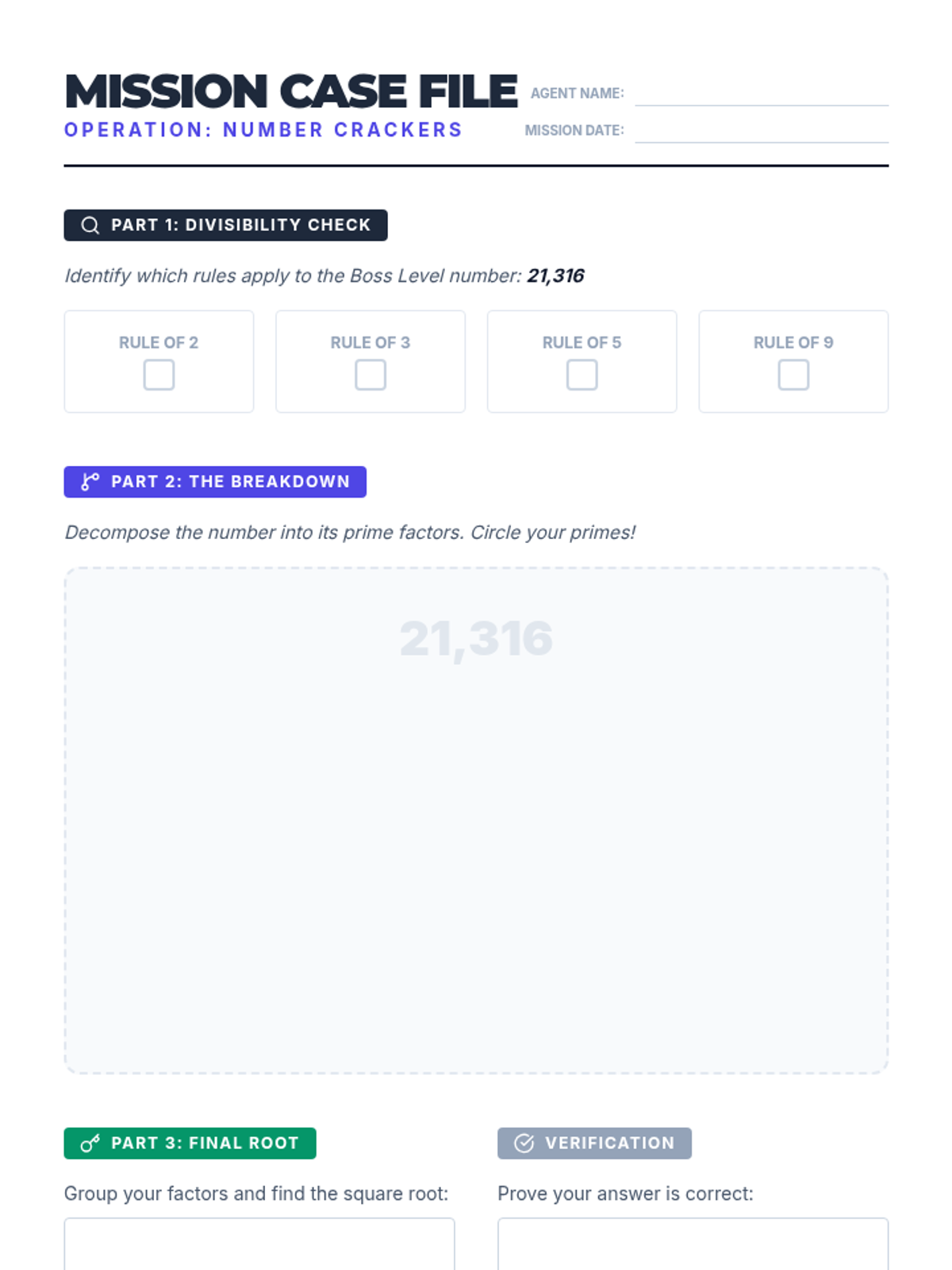
Task: Click the bold 21,316 Boss Level number
Action: (x=555, y=275)
